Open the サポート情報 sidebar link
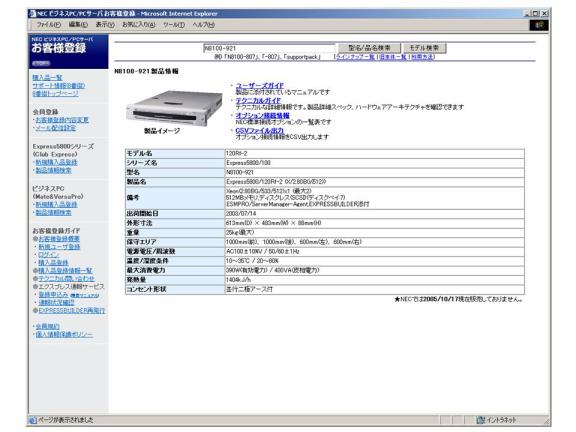576x432 pixels. (58, 86)
